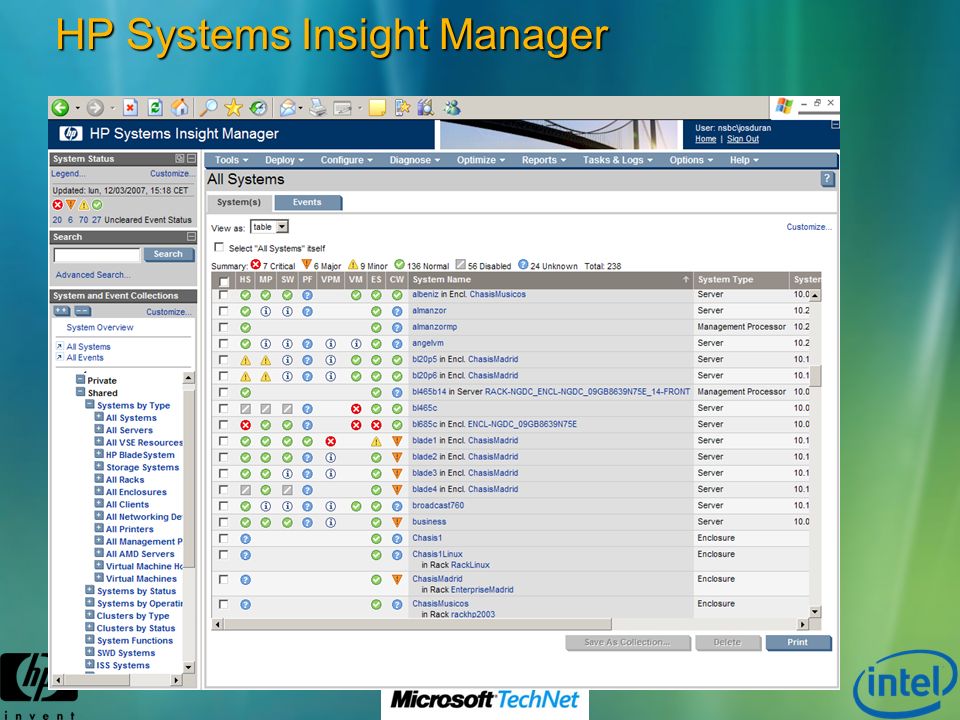Click the Sign Out link
The height and width of the screenshot is (720, 960).
(743, 139)
